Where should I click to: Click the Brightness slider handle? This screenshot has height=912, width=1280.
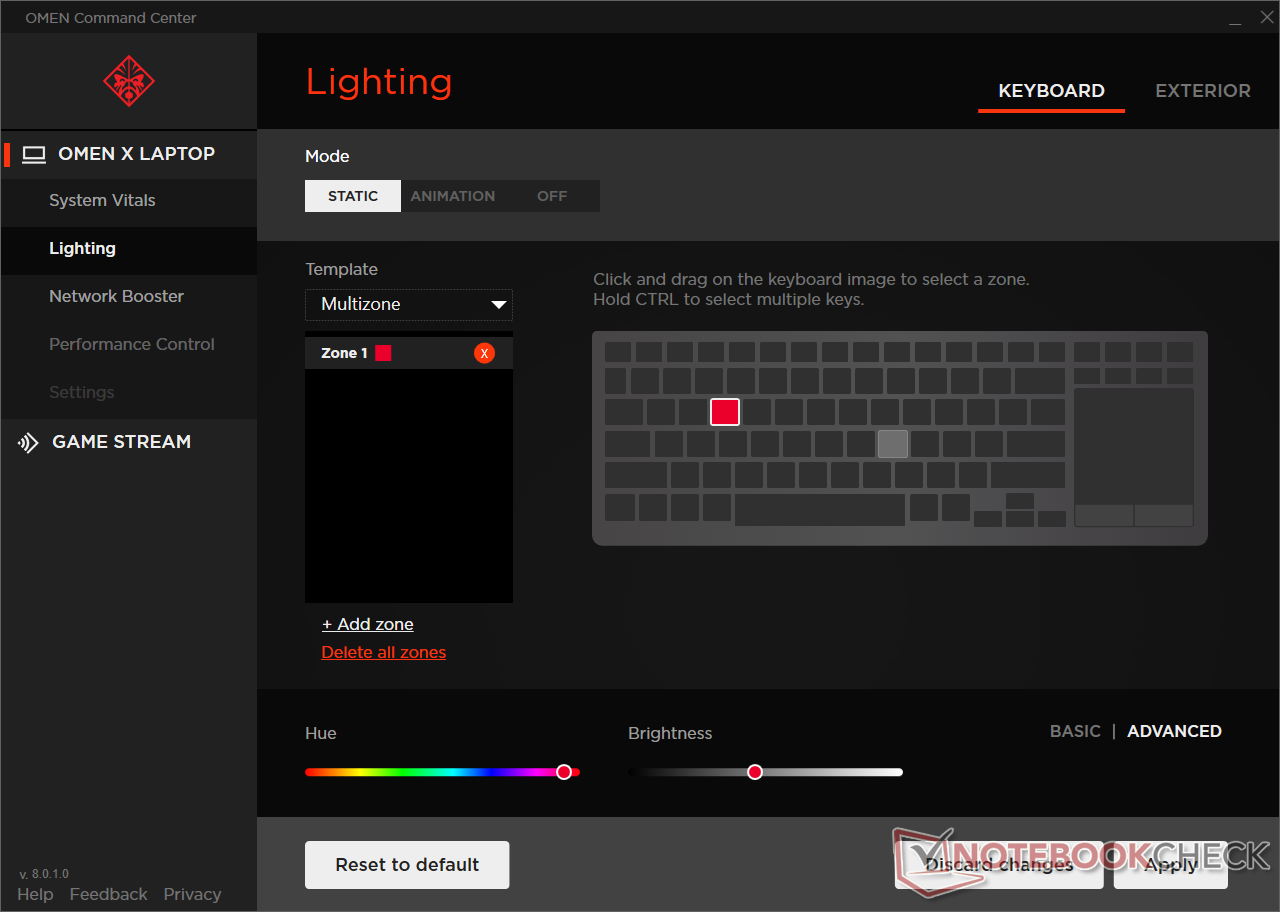(x=755, y=772)
